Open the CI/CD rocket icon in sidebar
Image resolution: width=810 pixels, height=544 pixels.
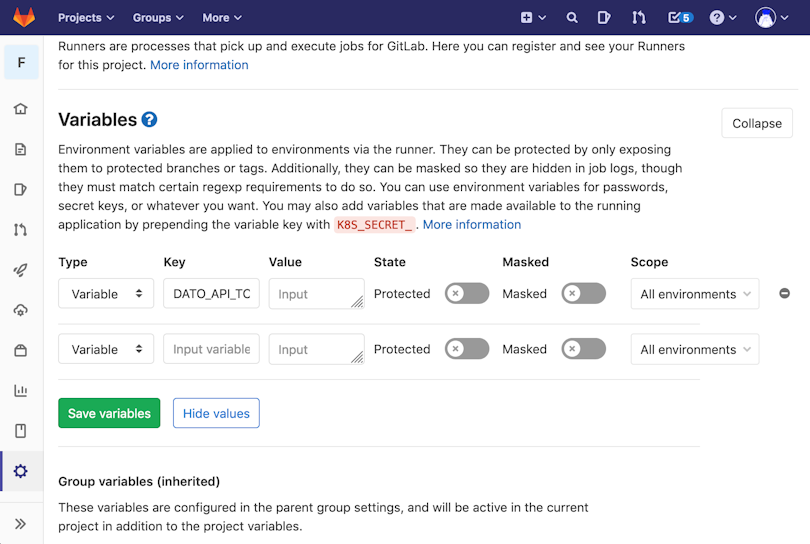coord(21,270)
